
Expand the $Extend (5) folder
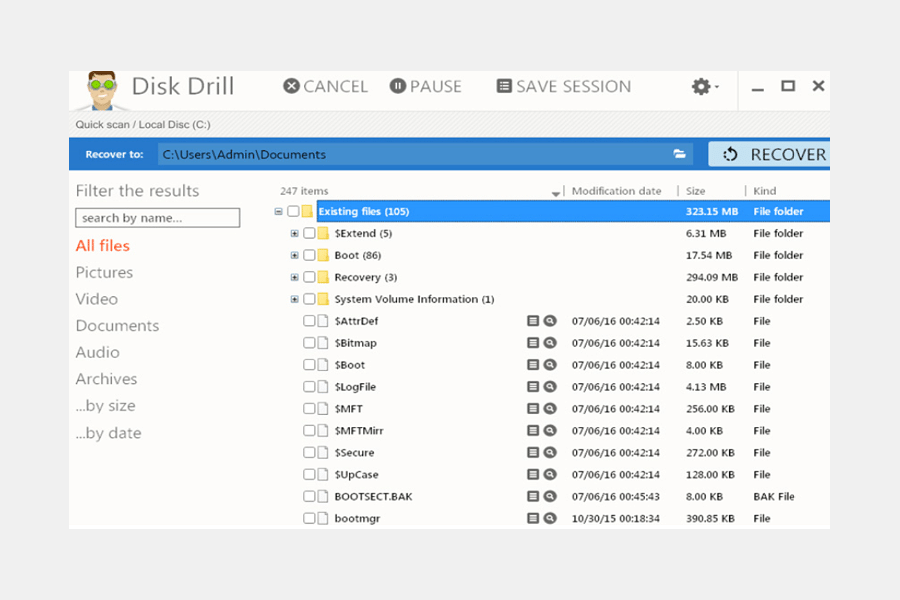pos(294,233)
